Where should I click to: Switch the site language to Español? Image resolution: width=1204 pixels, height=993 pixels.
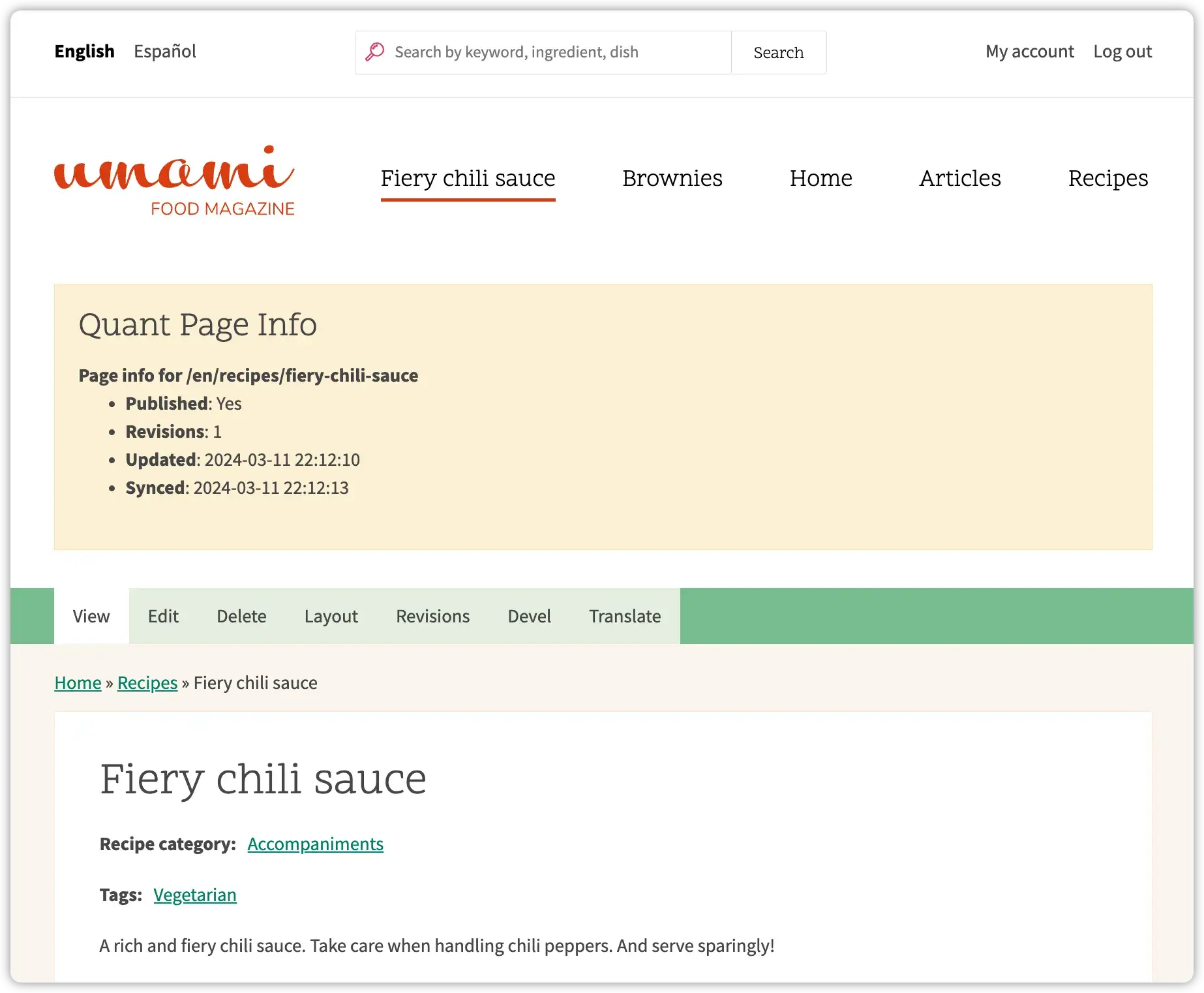click(164, 52)
